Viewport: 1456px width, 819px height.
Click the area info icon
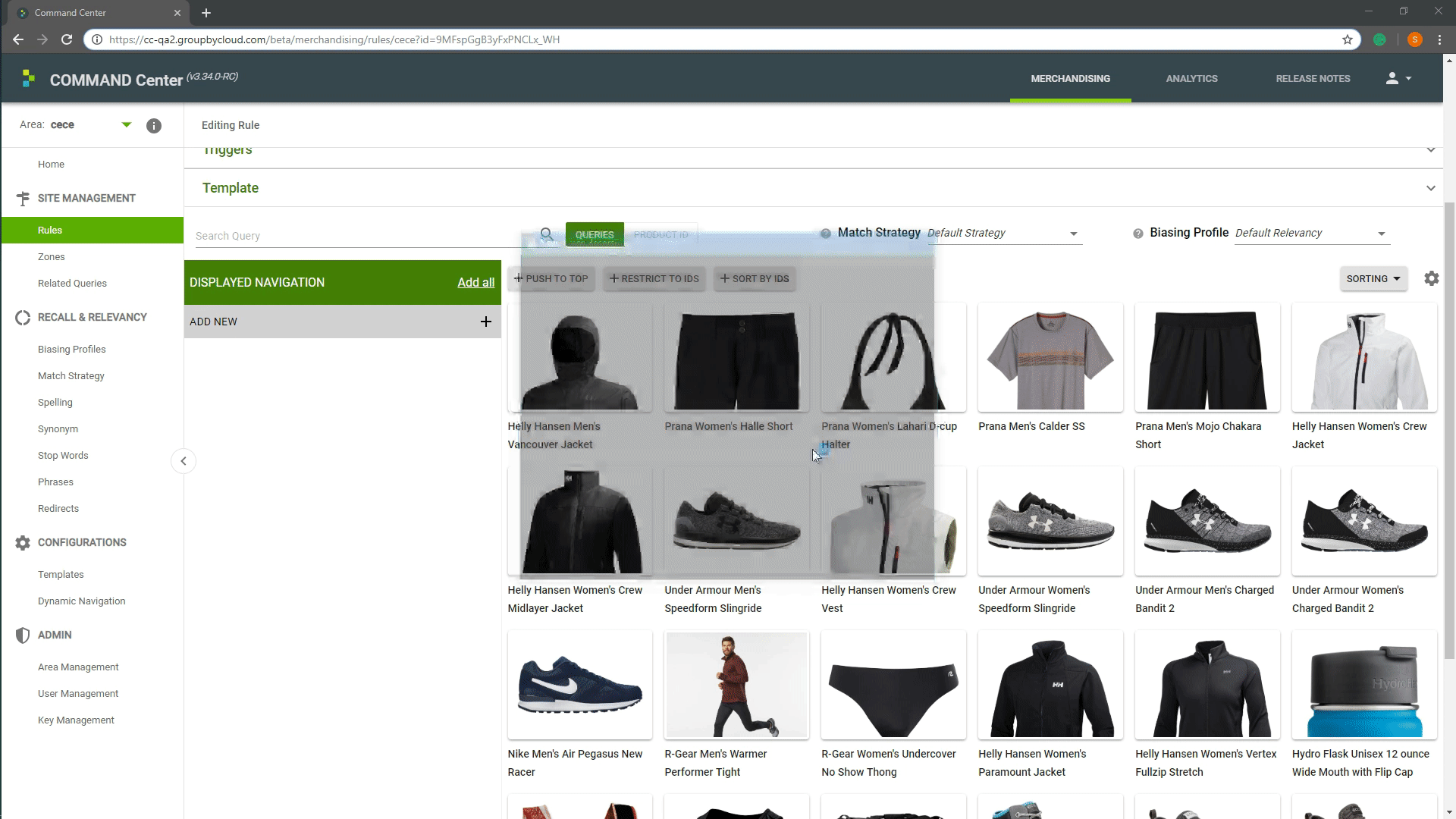(154, 126)
